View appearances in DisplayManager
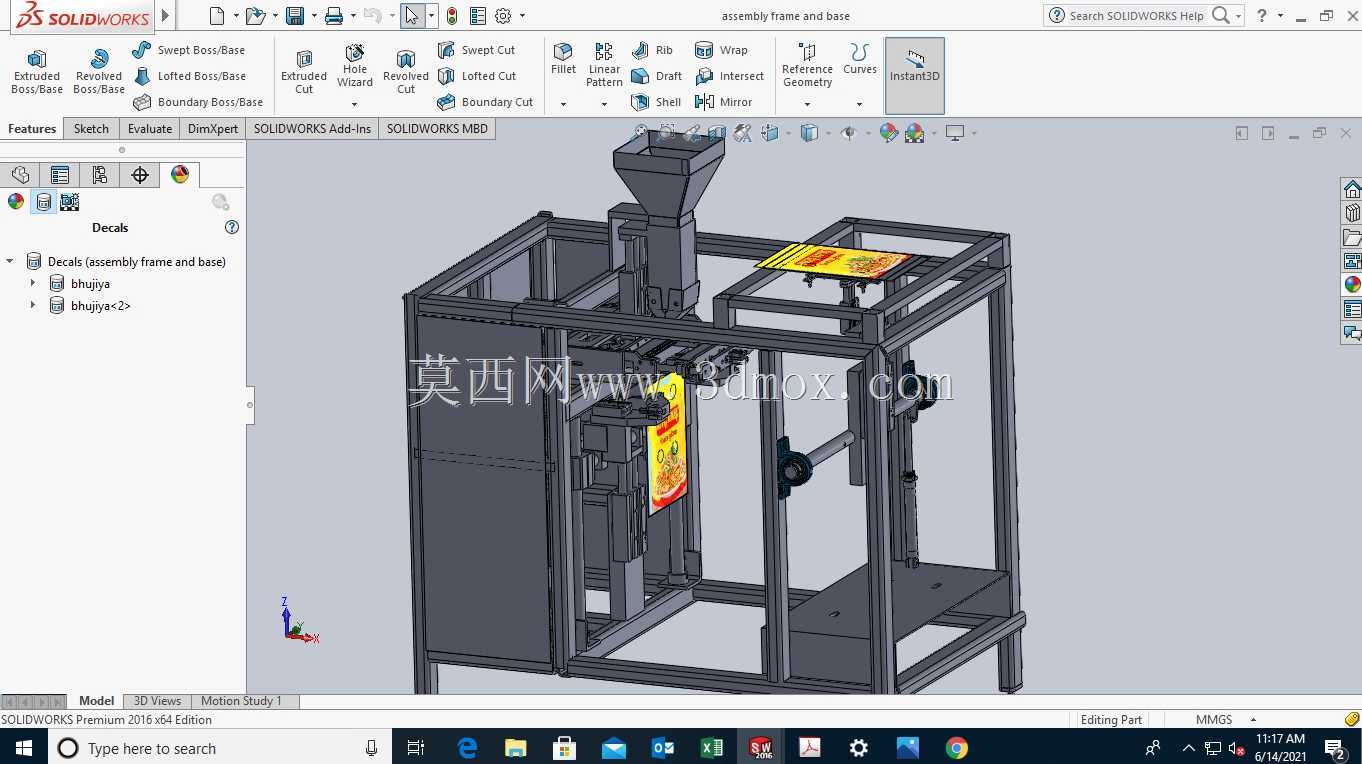The height and width of the screenshot is (764, 1362). click(x=16, y=202)
